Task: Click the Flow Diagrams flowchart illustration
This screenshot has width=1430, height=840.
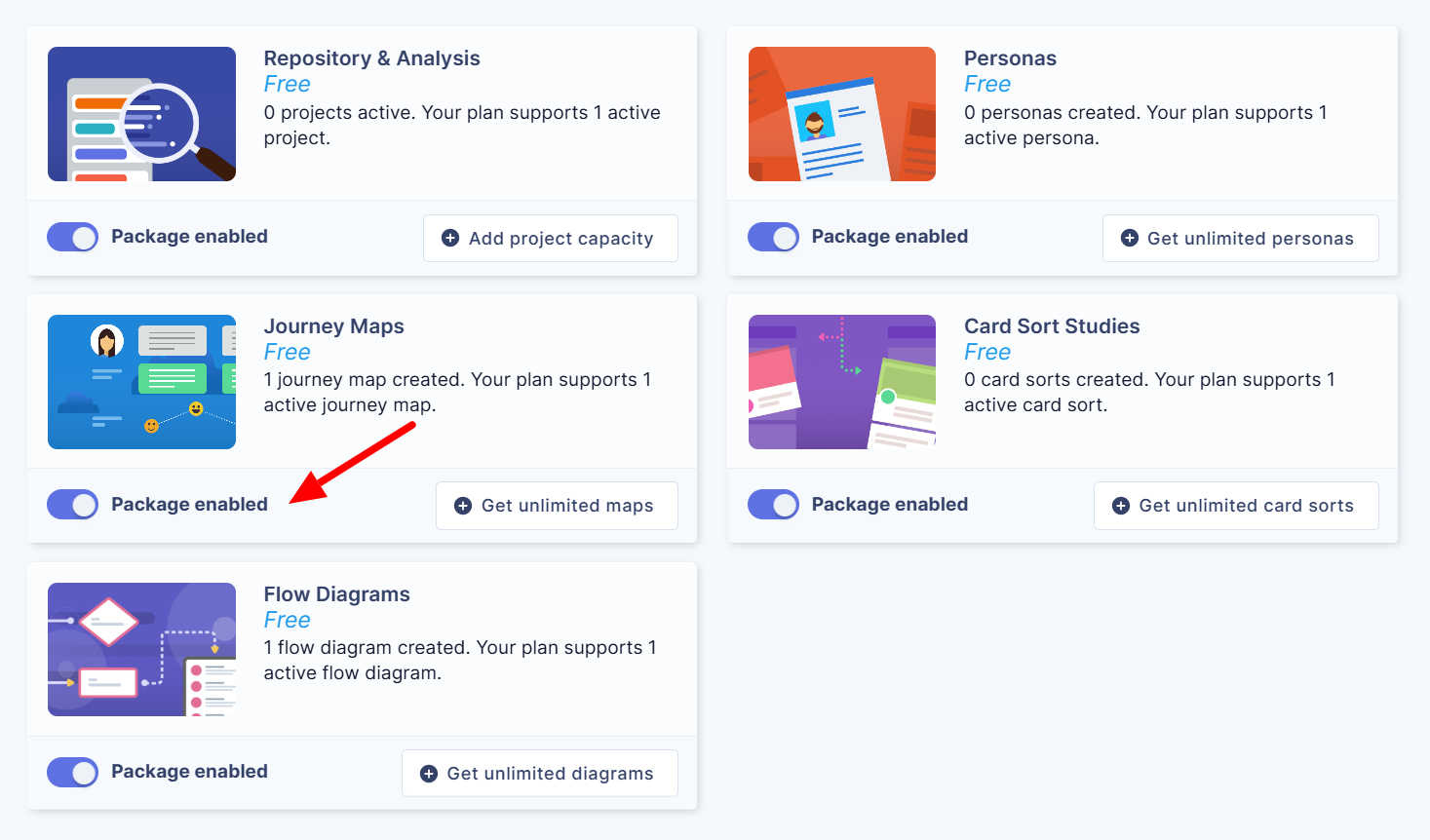Action: click(x=141, y=649)
